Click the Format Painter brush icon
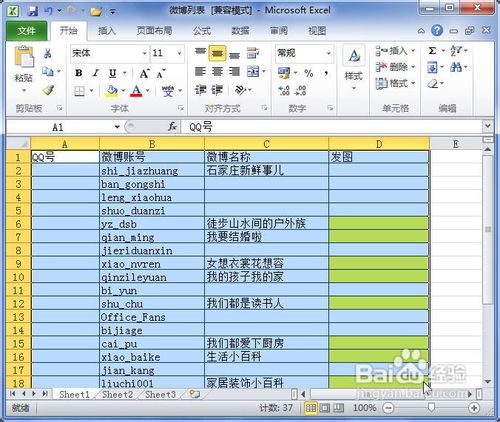Screen dimensions: 500x422 point(49,90)
